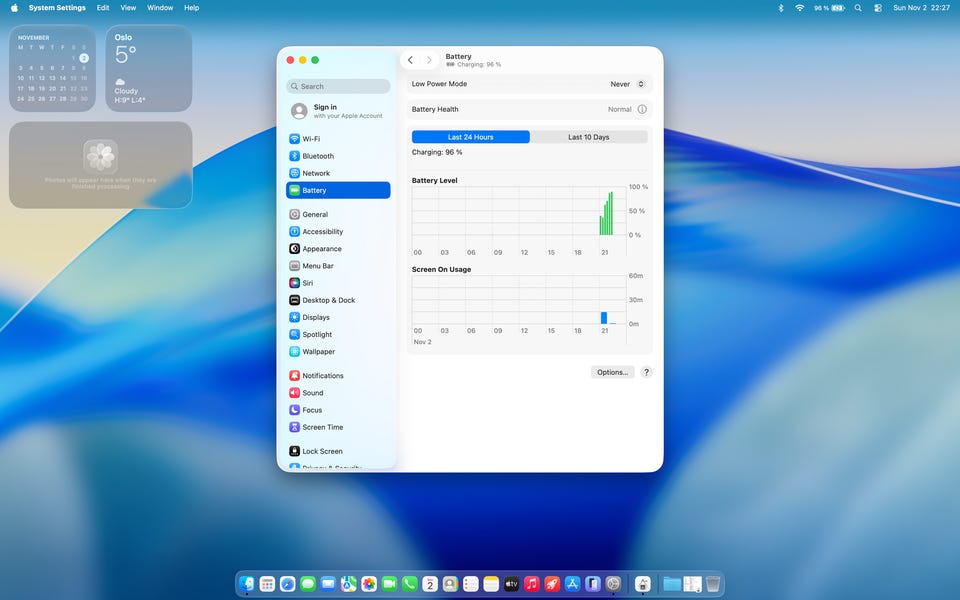
Task: Open the Low Power Mode dropdown
Action: 628,84
